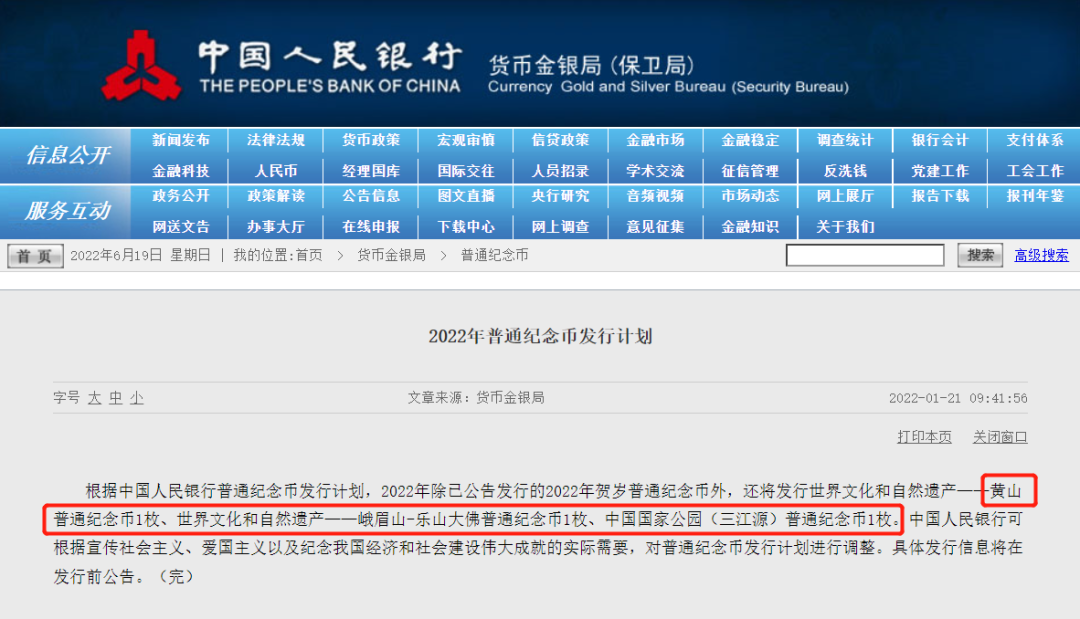Select 政策解读 navigation item
Viewport: 1080px width, 619px height.
(x=276, y=196)
